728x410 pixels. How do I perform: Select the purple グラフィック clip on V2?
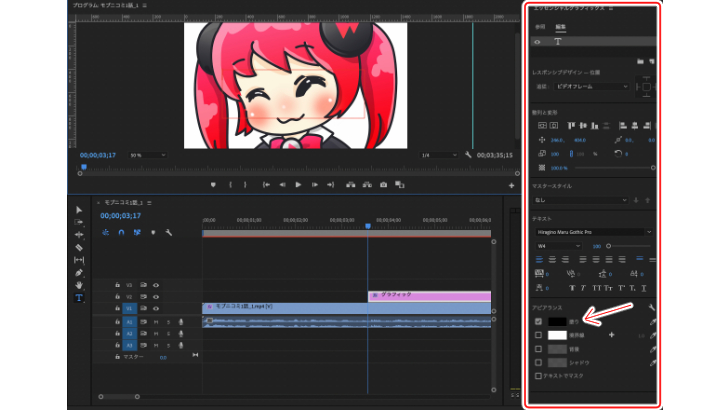[x=429, y=296]
